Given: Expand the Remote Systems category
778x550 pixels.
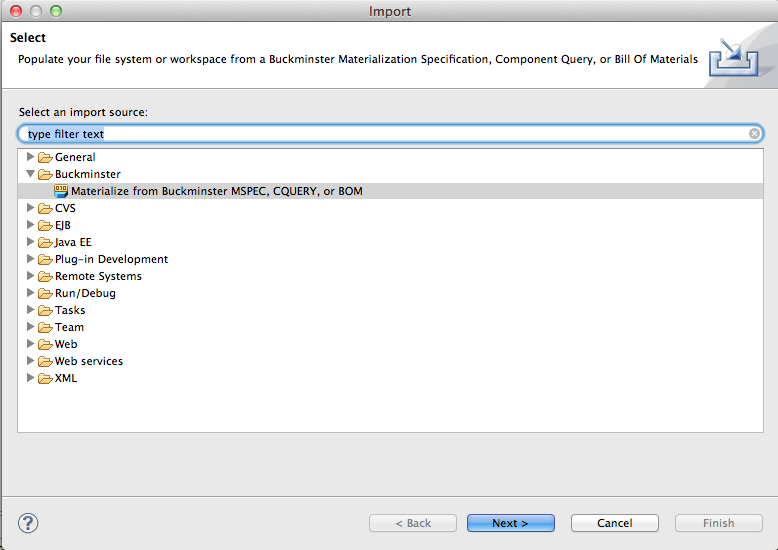Looking at the screenshot, I should tap(30, 275).
